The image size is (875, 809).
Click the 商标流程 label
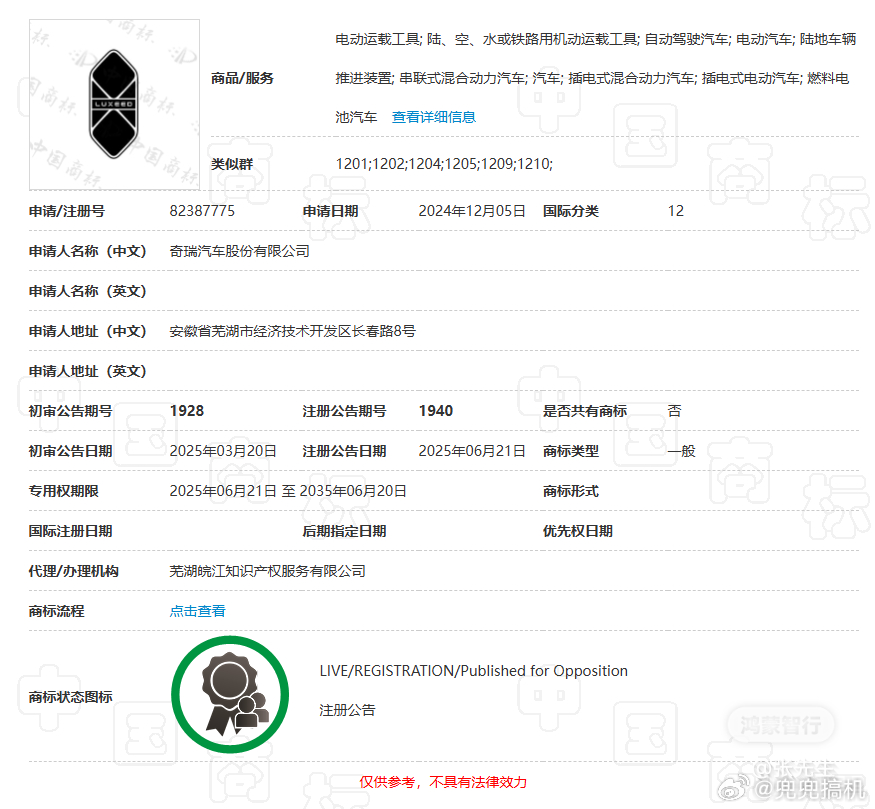click(56, 611)
